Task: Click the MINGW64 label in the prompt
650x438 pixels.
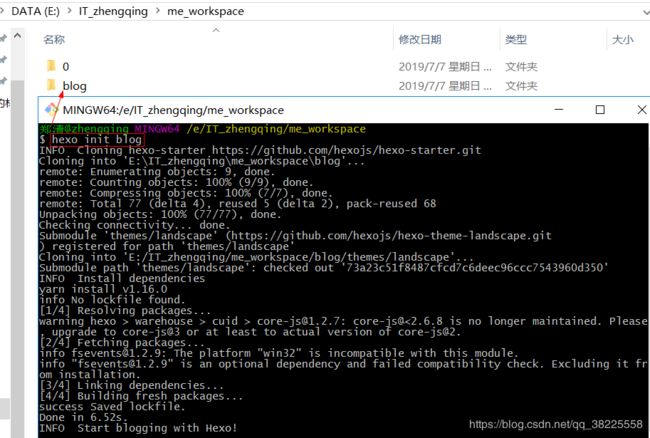Action: (x=157, y=129)
